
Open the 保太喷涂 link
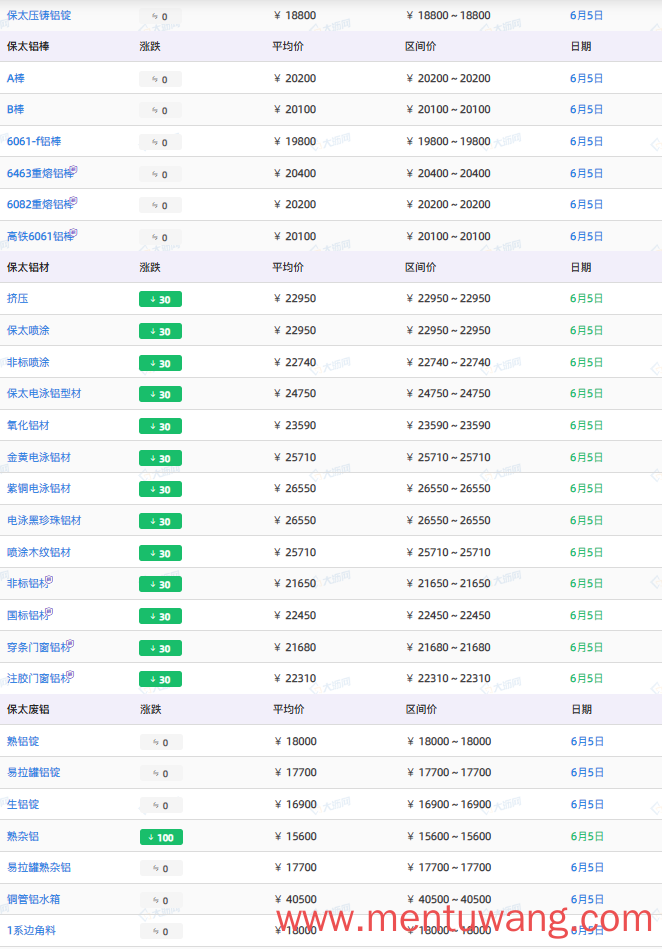pos(28,330)
